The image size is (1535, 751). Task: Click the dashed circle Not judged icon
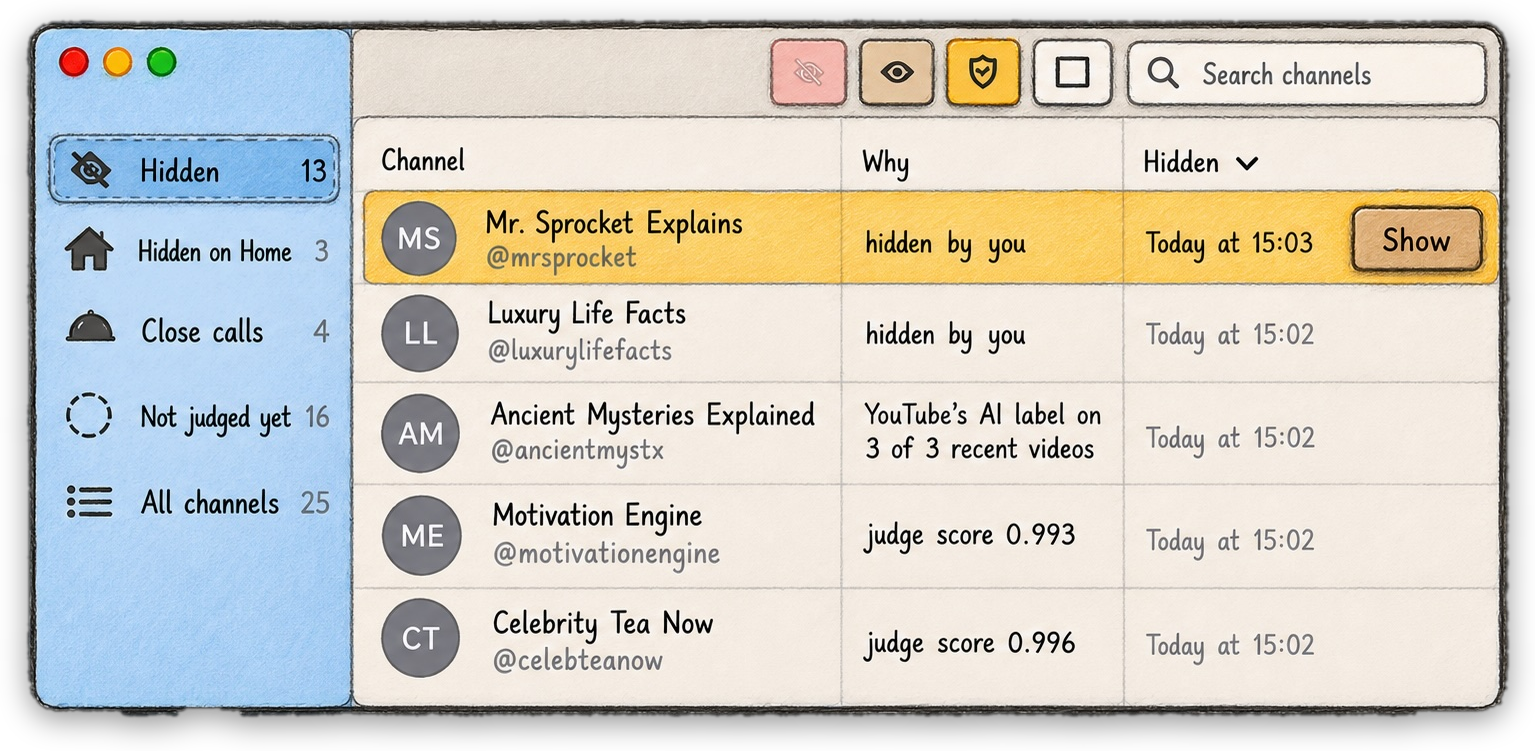pos(89,415)
